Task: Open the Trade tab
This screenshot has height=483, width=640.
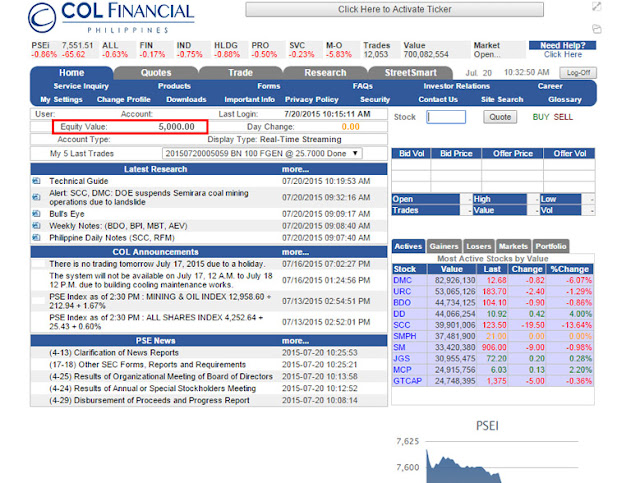Action: [x=240, y=73]
